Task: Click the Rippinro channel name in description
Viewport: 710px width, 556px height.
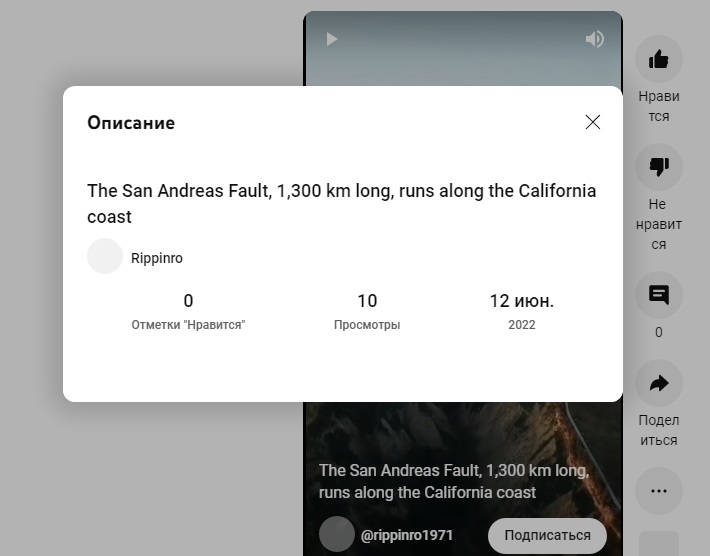Action: tap(157, 258)
